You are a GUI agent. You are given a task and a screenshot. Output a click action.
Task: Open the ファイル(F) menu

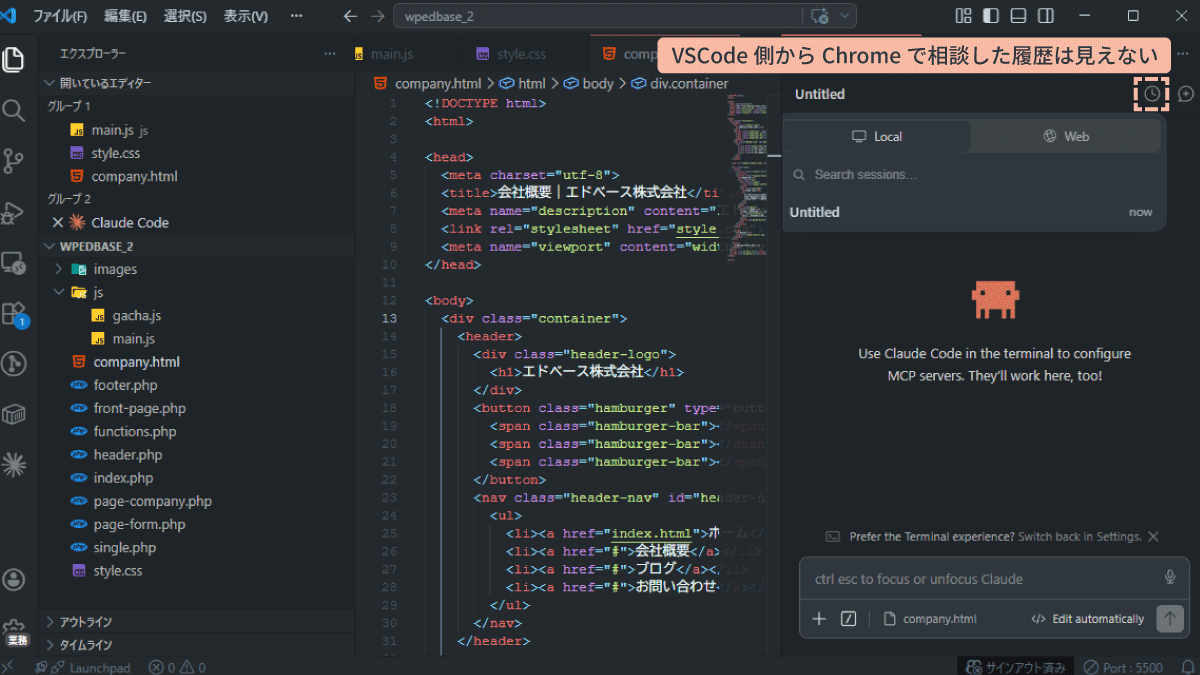60,16
